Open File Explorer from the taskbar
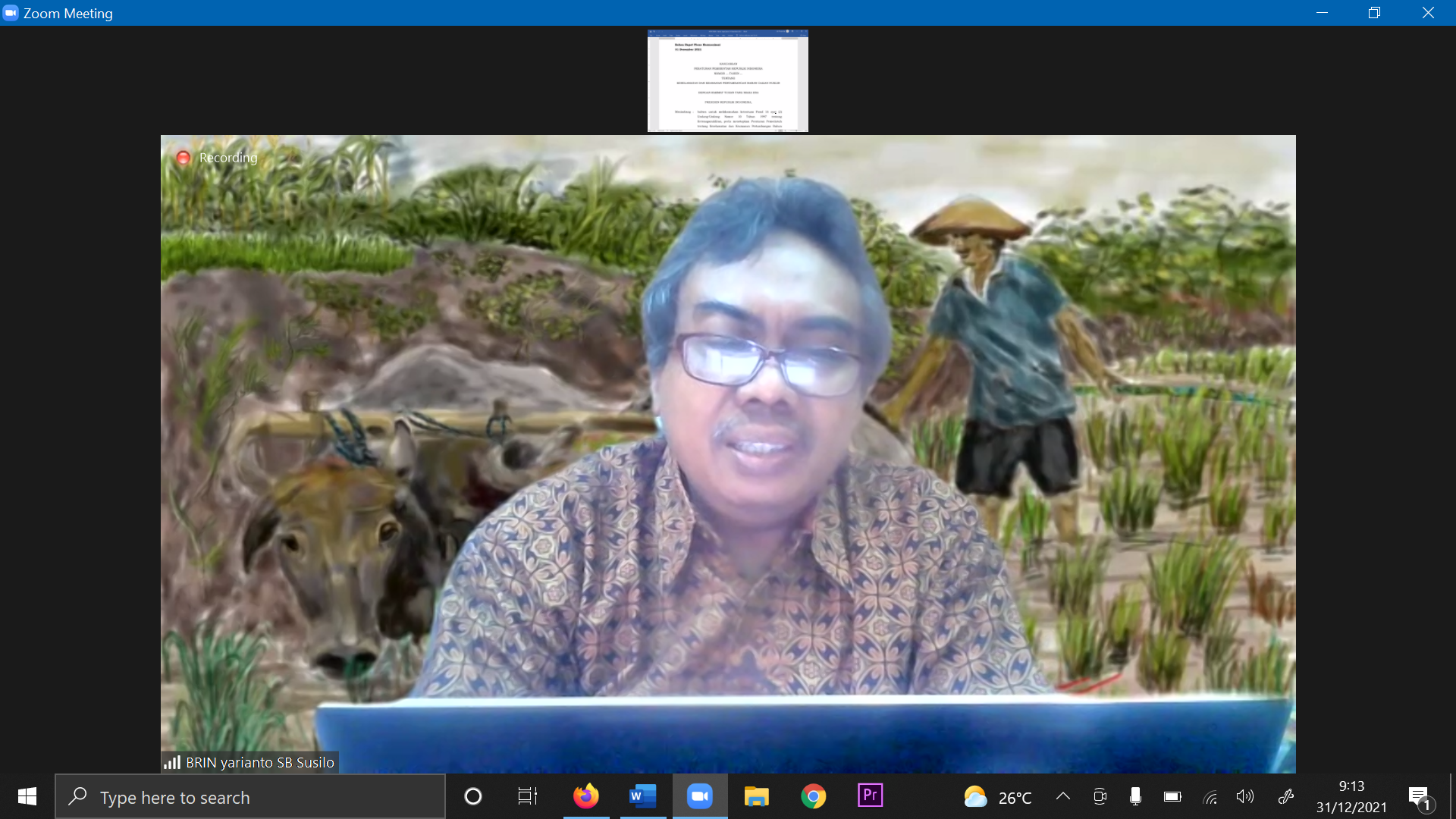This screenshot has height=819, width=1456. pyautogui.click(x=756, y=796)
